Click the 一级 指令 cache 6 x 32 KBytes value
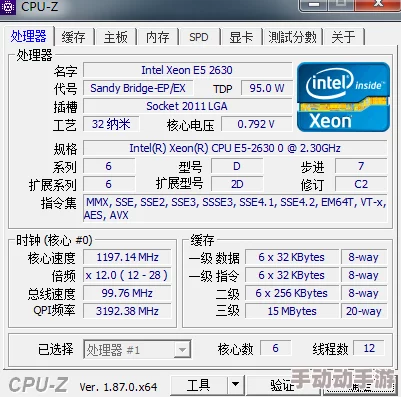This screenshot has height=397, width=401. (x=292, y=275)
